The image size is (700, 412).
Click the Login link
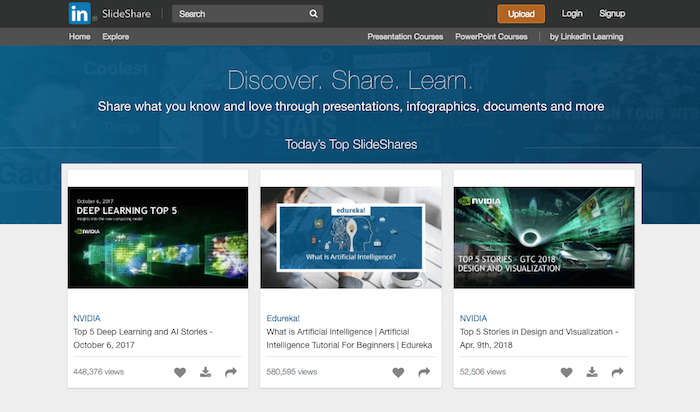[572, 14]
